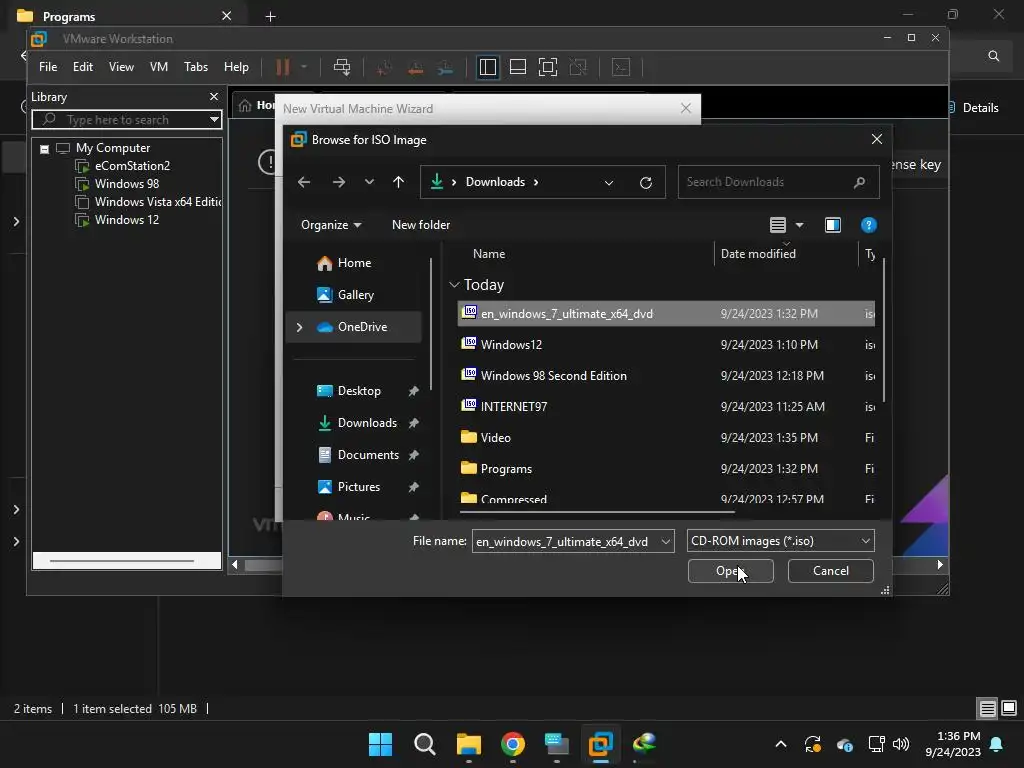Click the Send Ctrl+Alt+Del toolbar icon

pyautogui.click(x=342, y=67)
